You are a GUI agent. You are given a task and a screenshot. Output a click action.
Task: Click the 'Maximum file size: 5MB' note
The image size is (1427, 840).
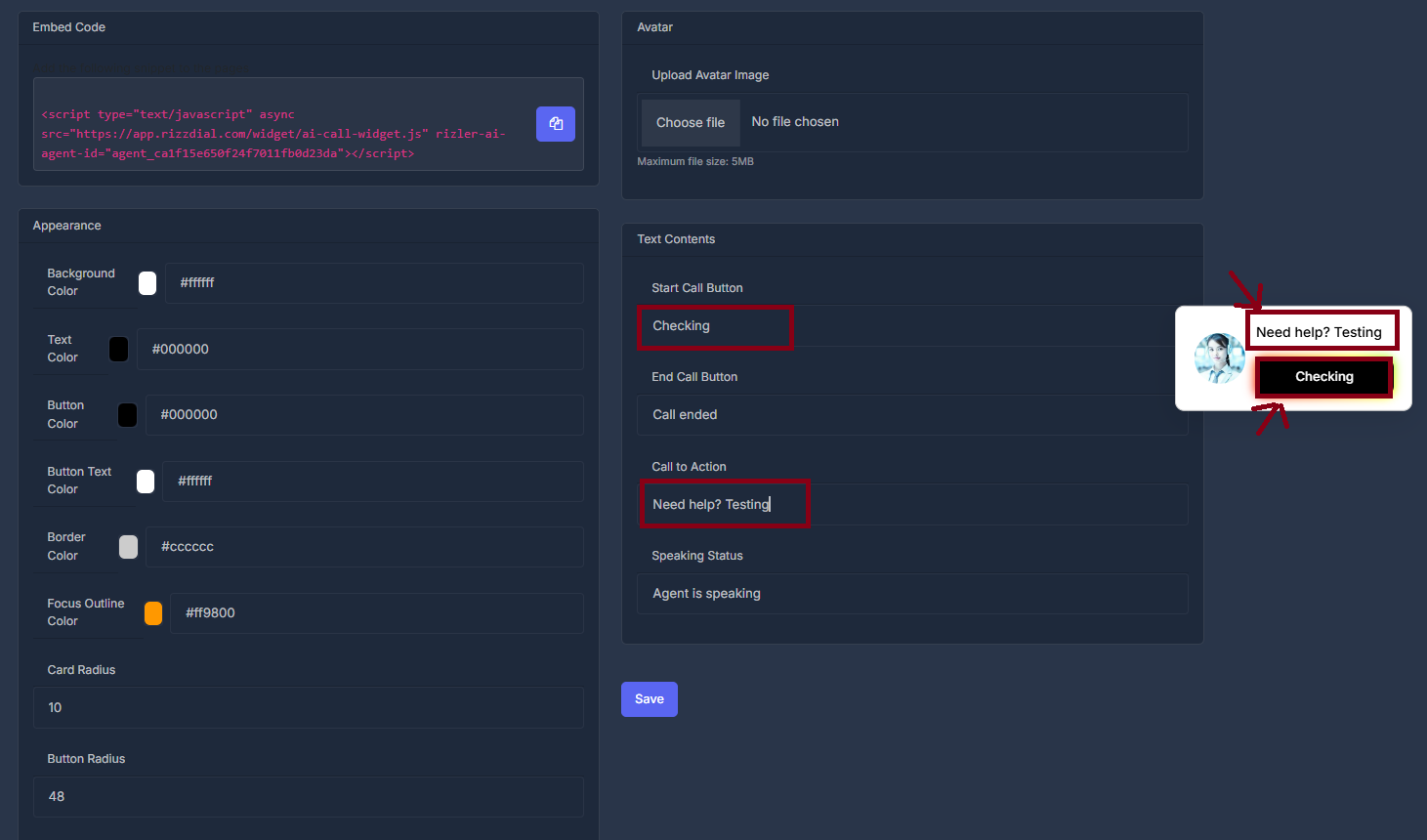tap(695, 162)
